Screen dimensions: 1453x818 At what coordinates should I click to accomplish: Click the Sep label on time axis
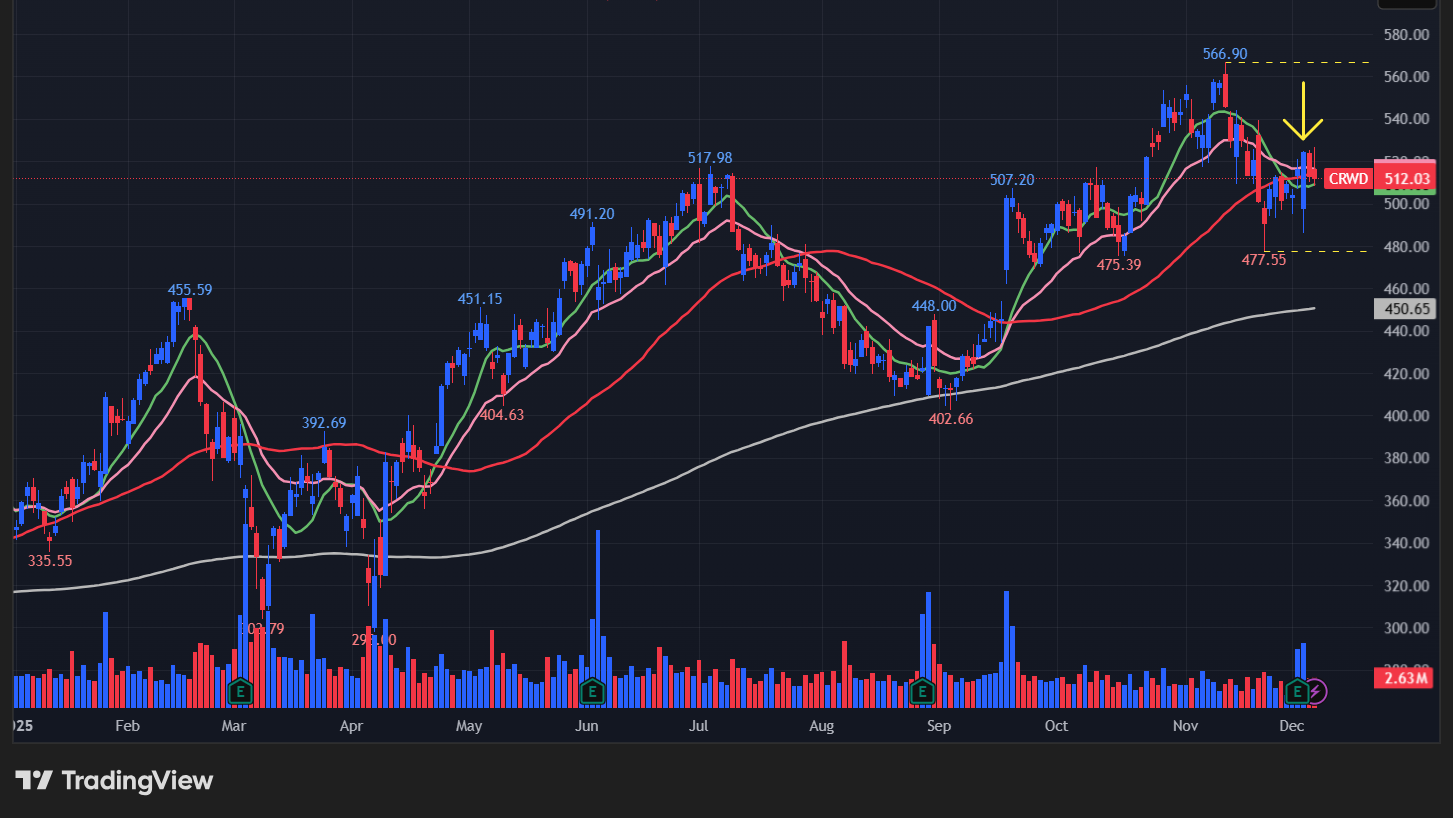tap(938, 726)
